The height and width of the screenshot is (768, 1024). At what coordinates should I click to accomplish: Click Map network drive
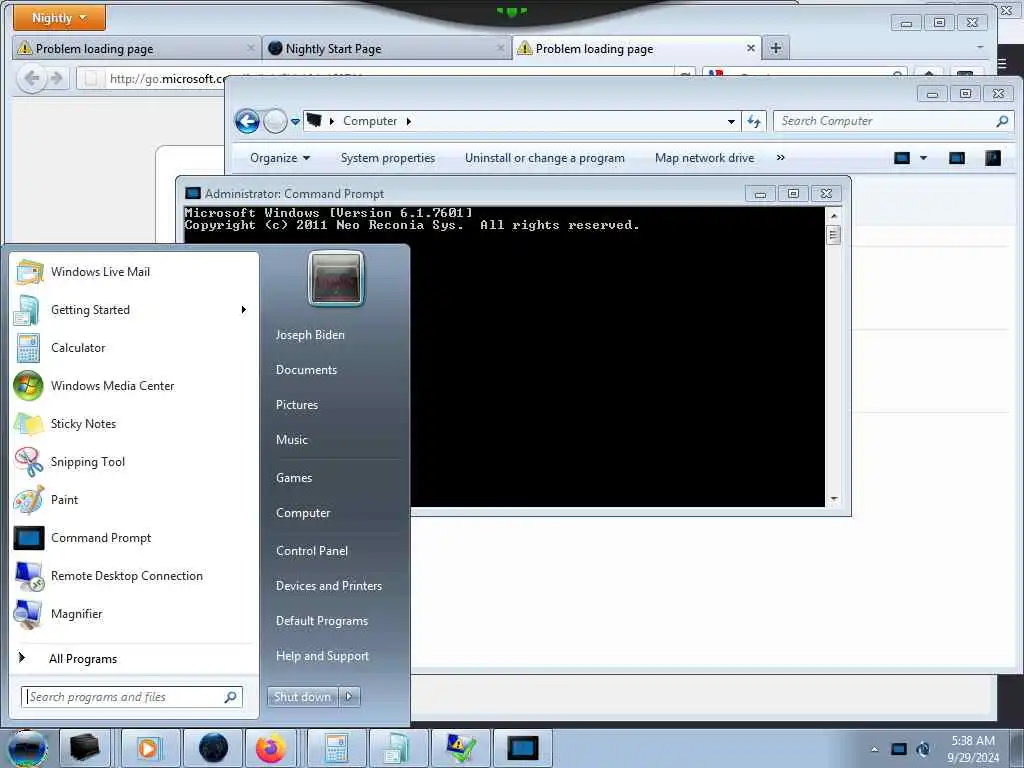[x=704, y=158]
